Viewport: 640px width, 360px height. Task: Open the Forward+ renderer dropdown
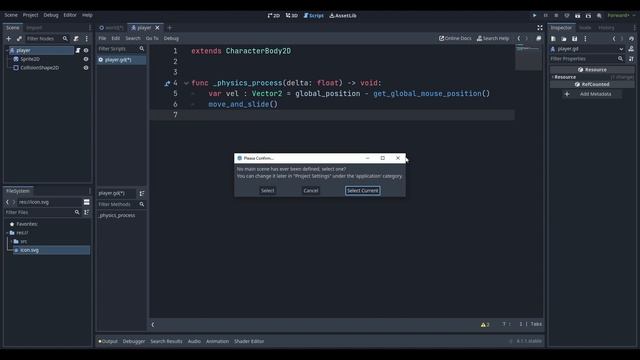point(621,16)
